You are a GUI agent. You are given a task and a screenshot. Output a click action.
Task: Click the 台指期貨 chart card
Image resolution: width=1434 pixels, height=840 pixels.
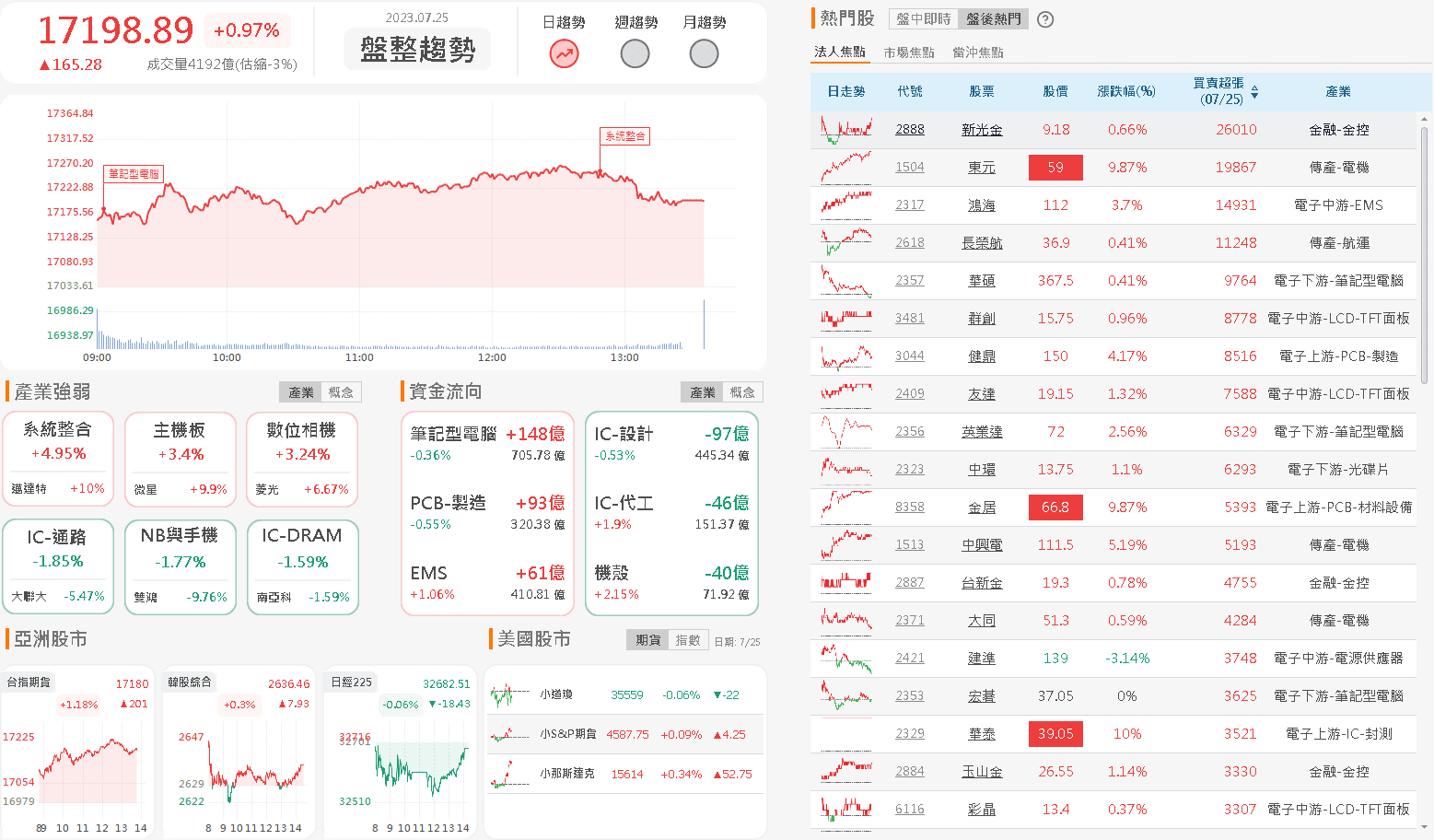[78, 752]
